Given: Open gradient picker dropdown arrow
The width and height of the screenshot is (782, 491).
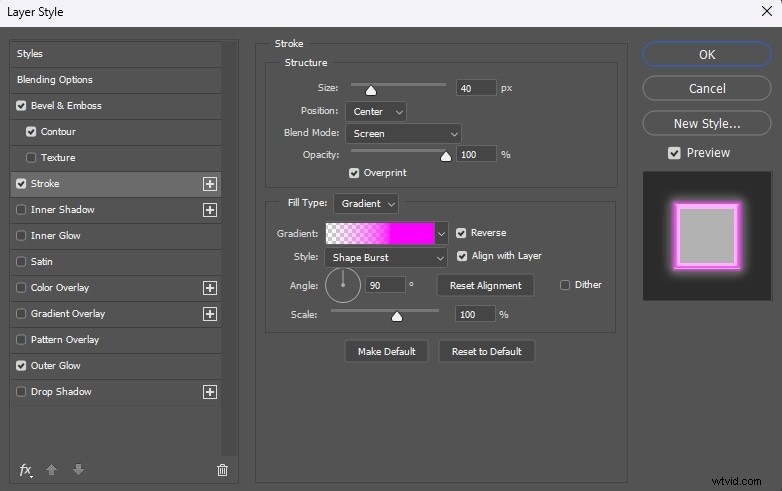Looking at the screenshot, I should (441, 233).
